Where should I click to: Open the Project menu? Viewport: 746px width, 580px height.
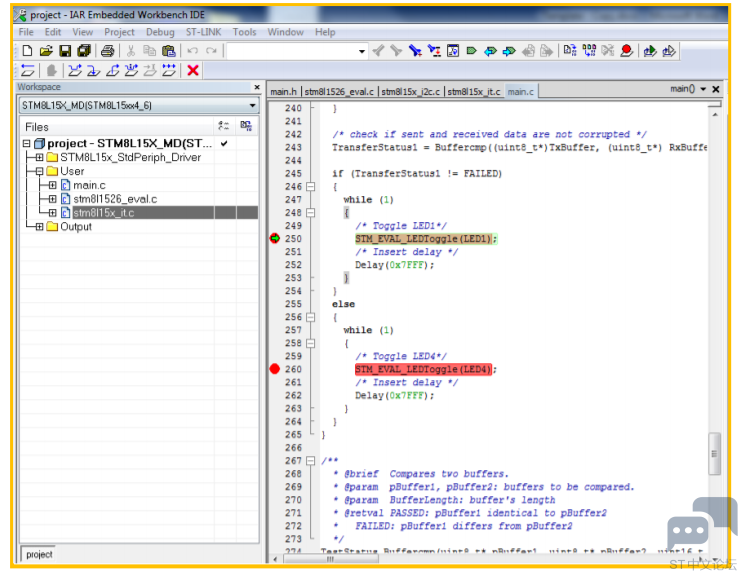(119, 32)
